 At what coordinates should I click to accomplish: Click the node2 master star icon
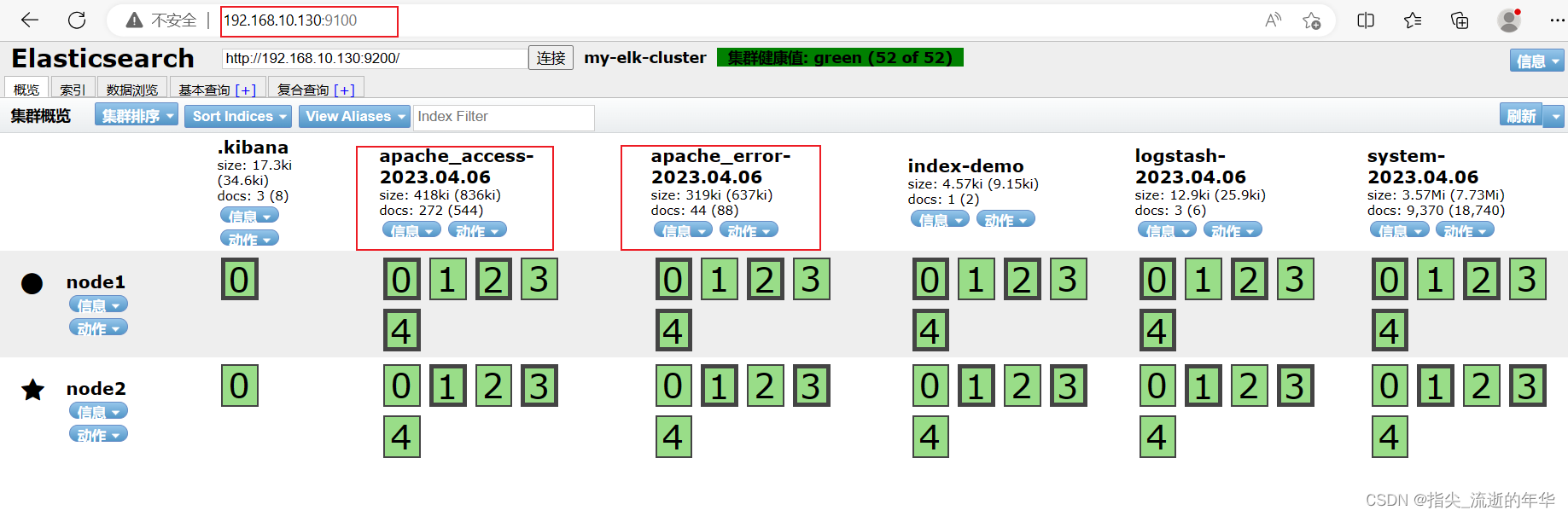(32, 390)
